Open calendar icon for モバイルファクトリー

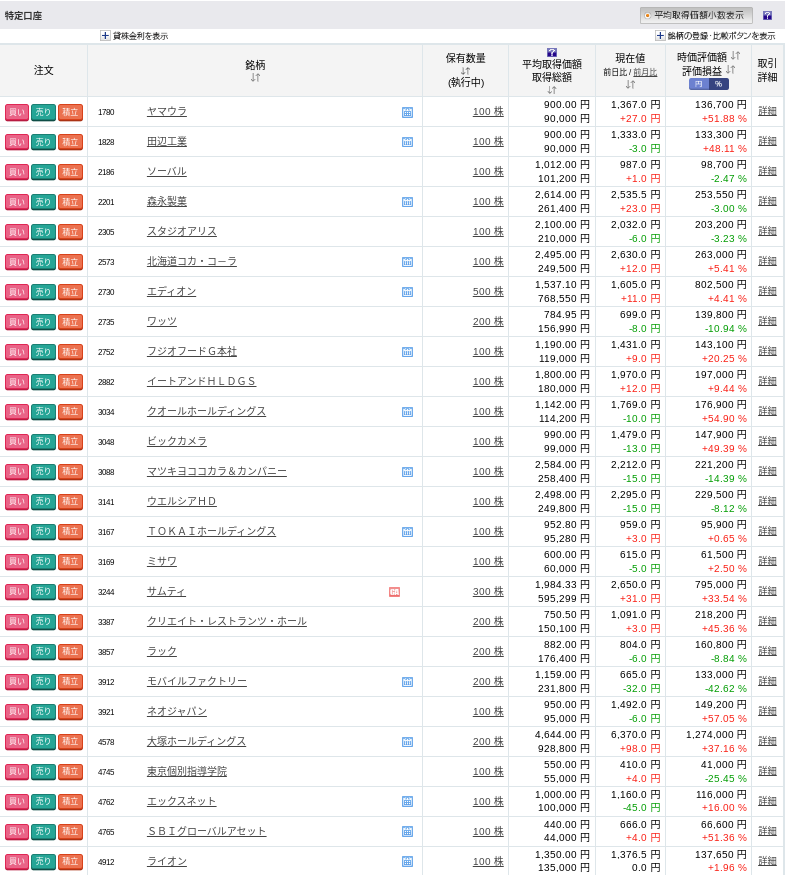tap(408, 682)
